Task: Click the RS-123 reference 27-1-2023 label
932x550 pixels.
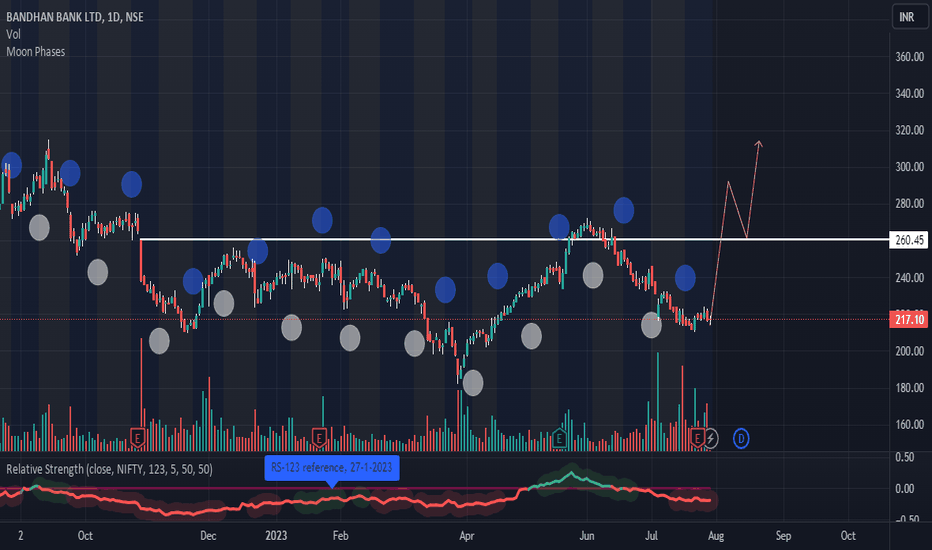Action: tap(332, 468)
